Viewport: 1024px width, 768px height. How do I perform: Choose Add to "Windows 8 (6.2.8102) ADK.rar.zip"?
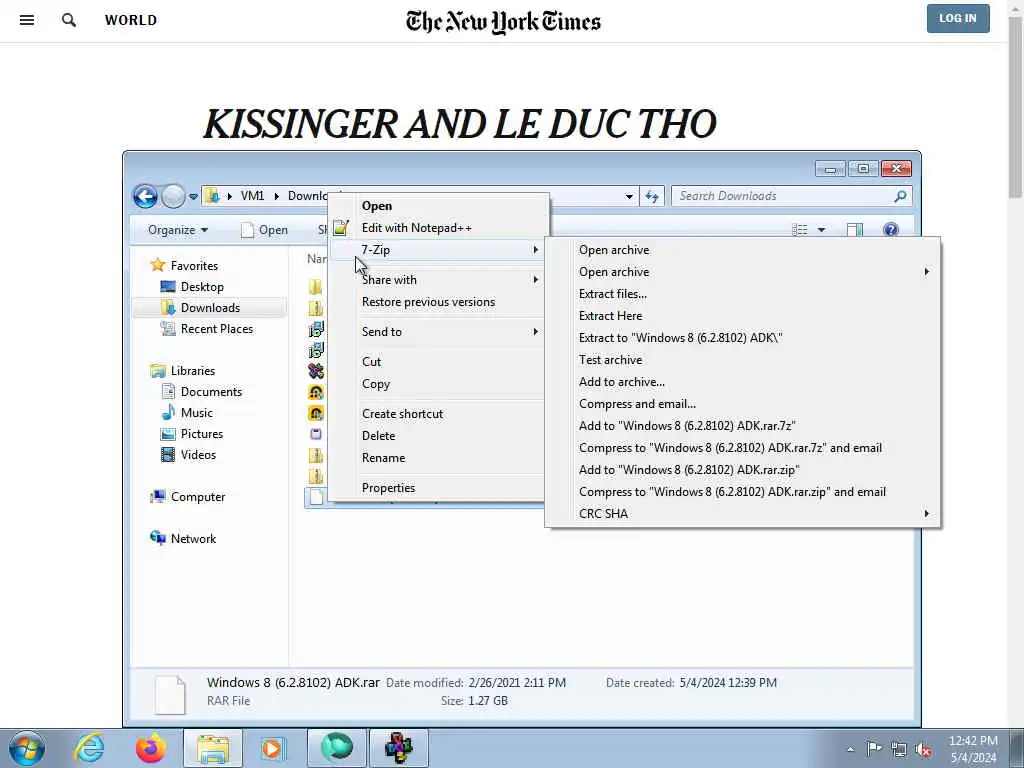pos(743,470)
